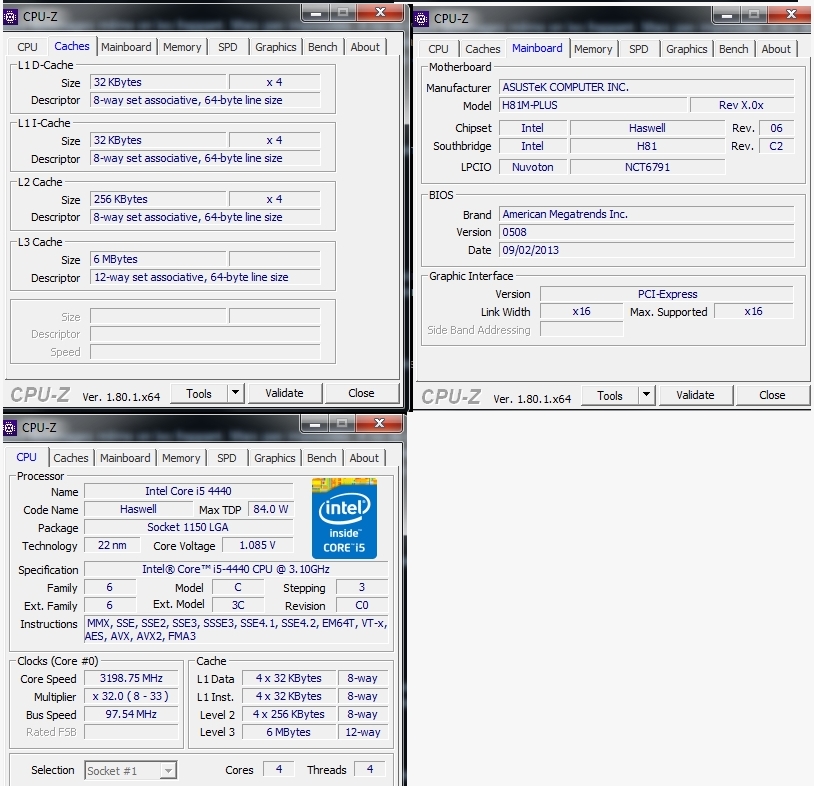
Task: Click L2 Cache size field "256 KBytes"
Action: pyautogui.click(x=158, y=199)
